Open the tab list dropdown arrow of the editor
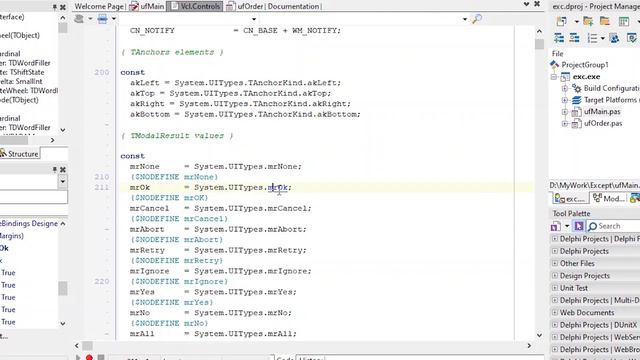This screenshot has width=640, height=360. pos(527,4)
